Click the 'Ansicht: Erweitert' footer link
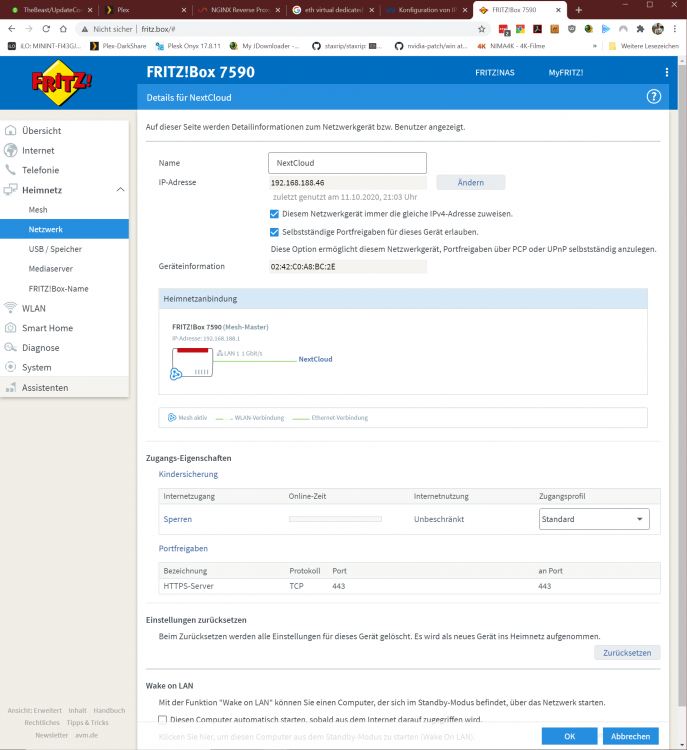The height and width of the screenshot is (750, 687). click(x=34, y=710)
